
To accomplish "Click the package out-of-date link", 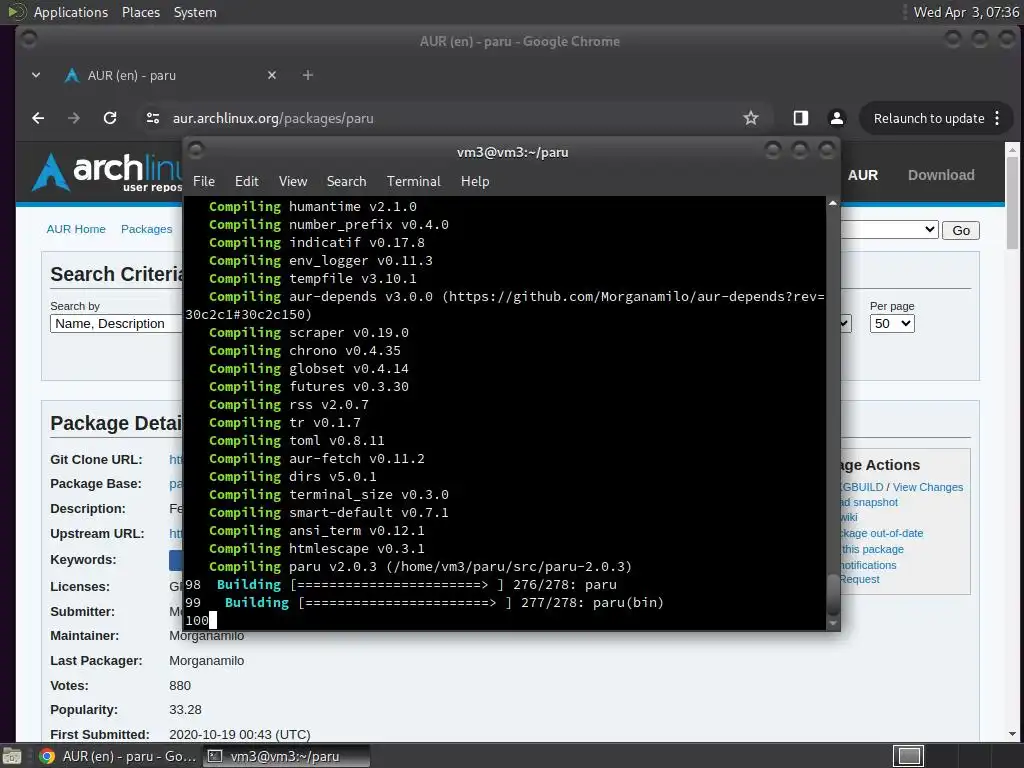I will click(x=882, y=534).
